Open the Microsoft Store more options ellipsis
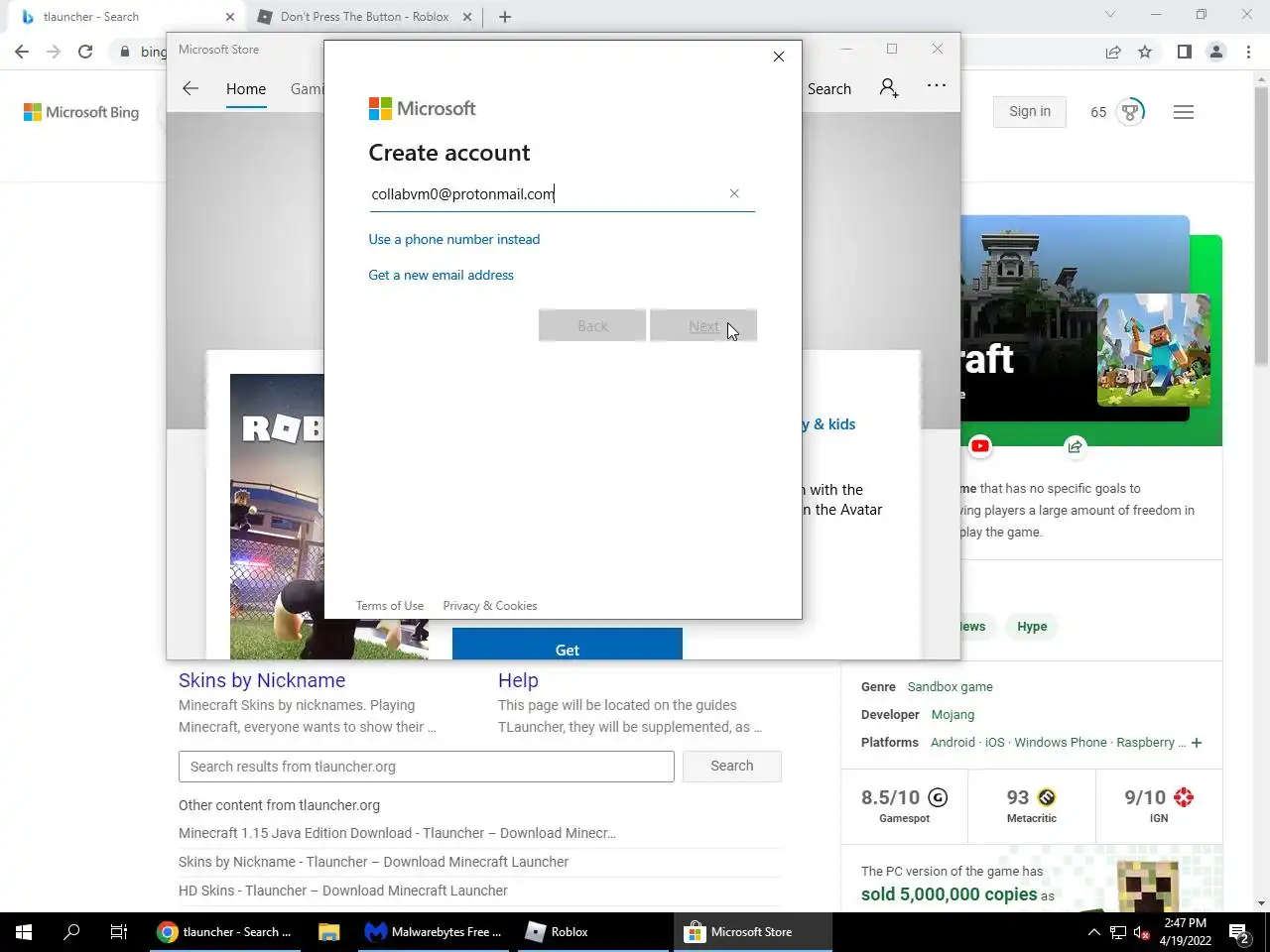The width and height of the screenshot is (1270, 952). (937, 86)
